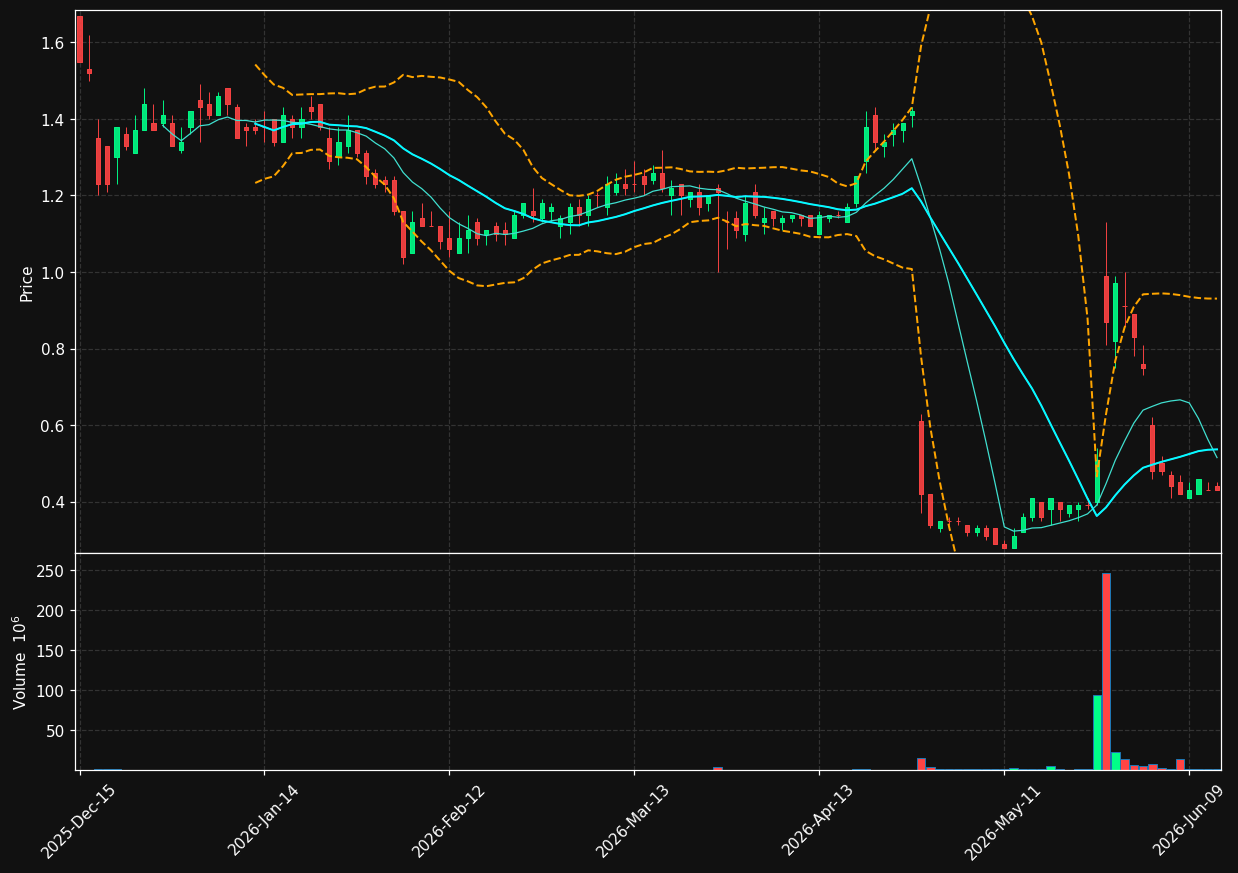Click the 100 volume axis tick
The height and width of the screenshot is (873, 1238).
pyautogui.click(x=53, y=691)
